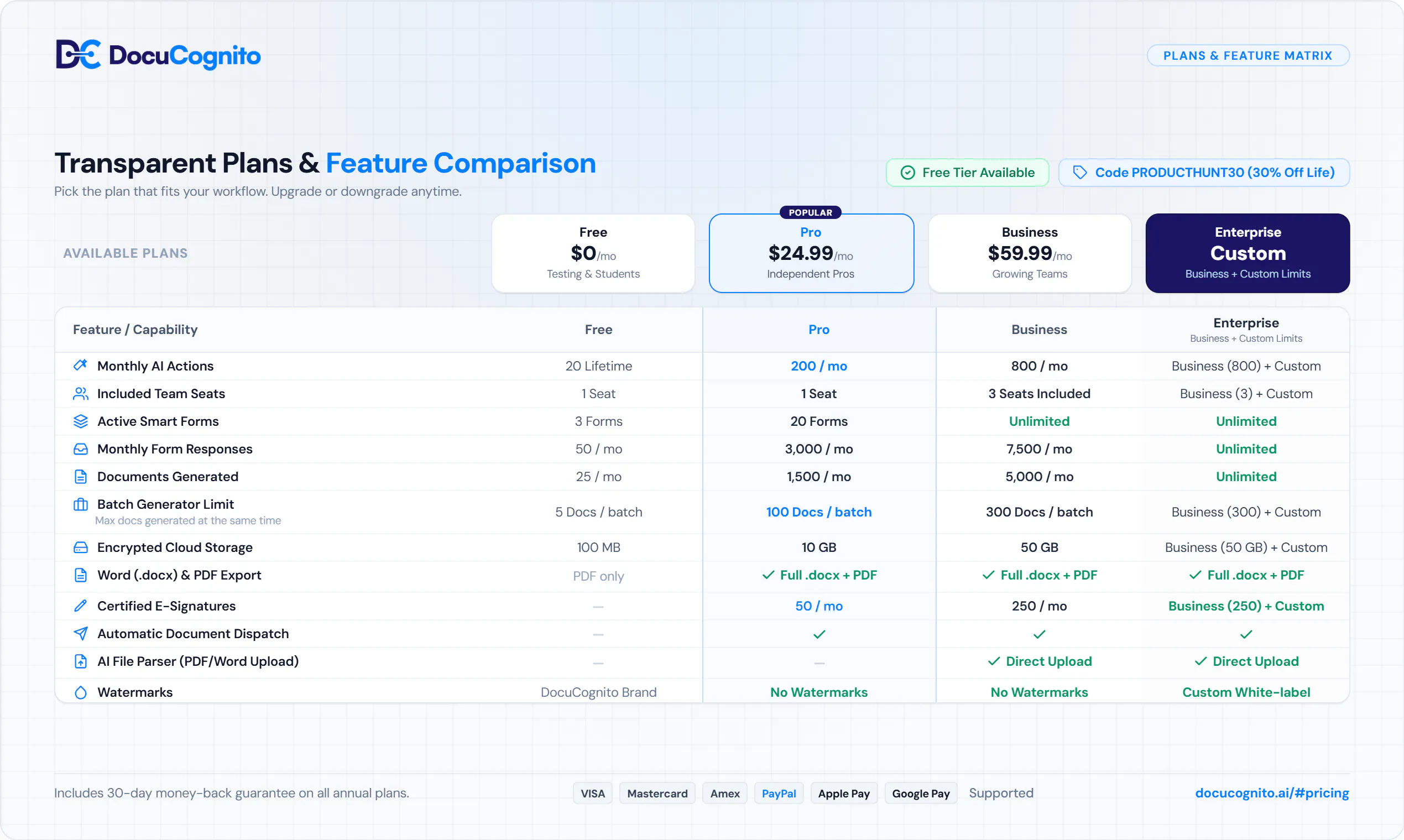The height and width of the screenshot is (840, 1404).
Task: Click the AI File Parser upload icon
Action: click(x=80, y=661)
